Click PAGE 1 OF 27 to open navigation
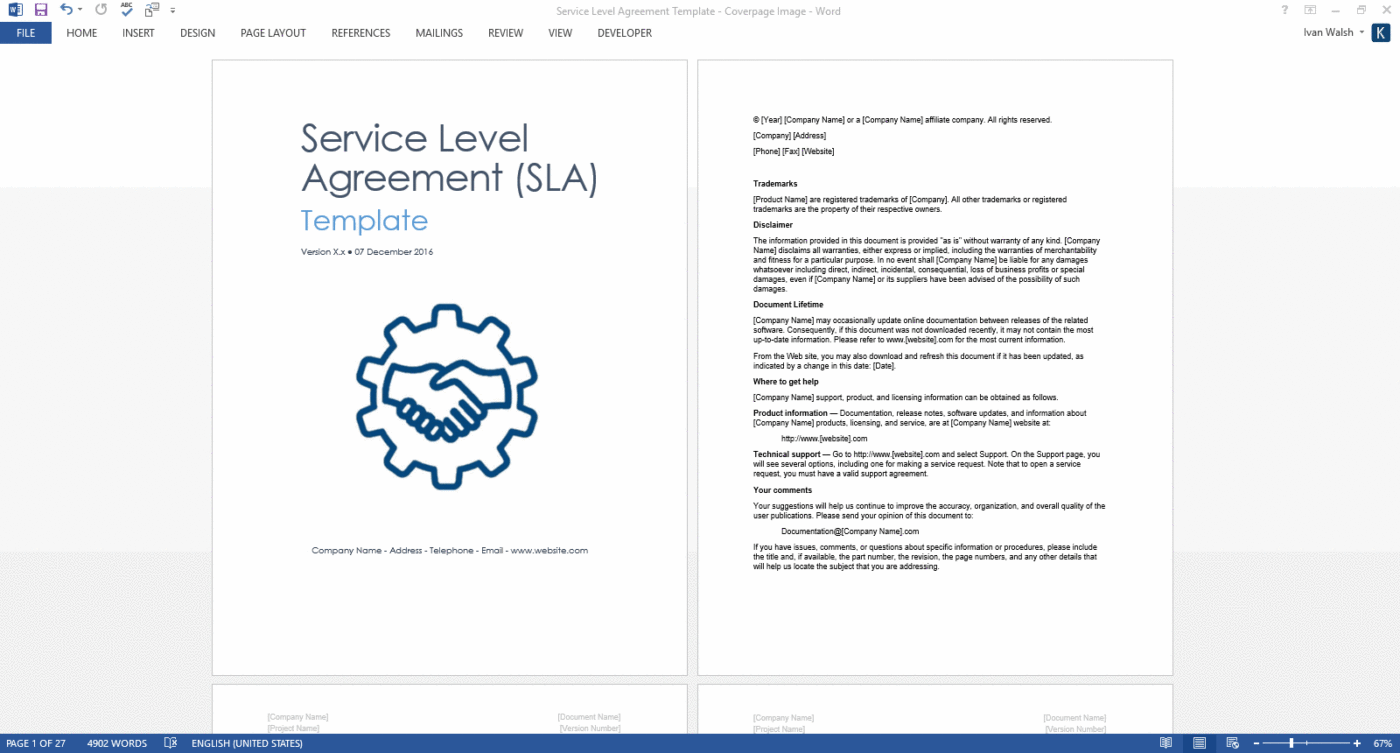This screenshot has height=753, width=1400. pos(38,743)
